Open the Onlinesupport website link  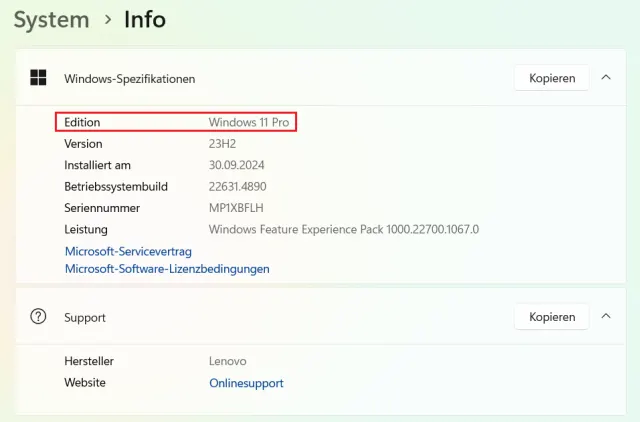coord(246,383)
